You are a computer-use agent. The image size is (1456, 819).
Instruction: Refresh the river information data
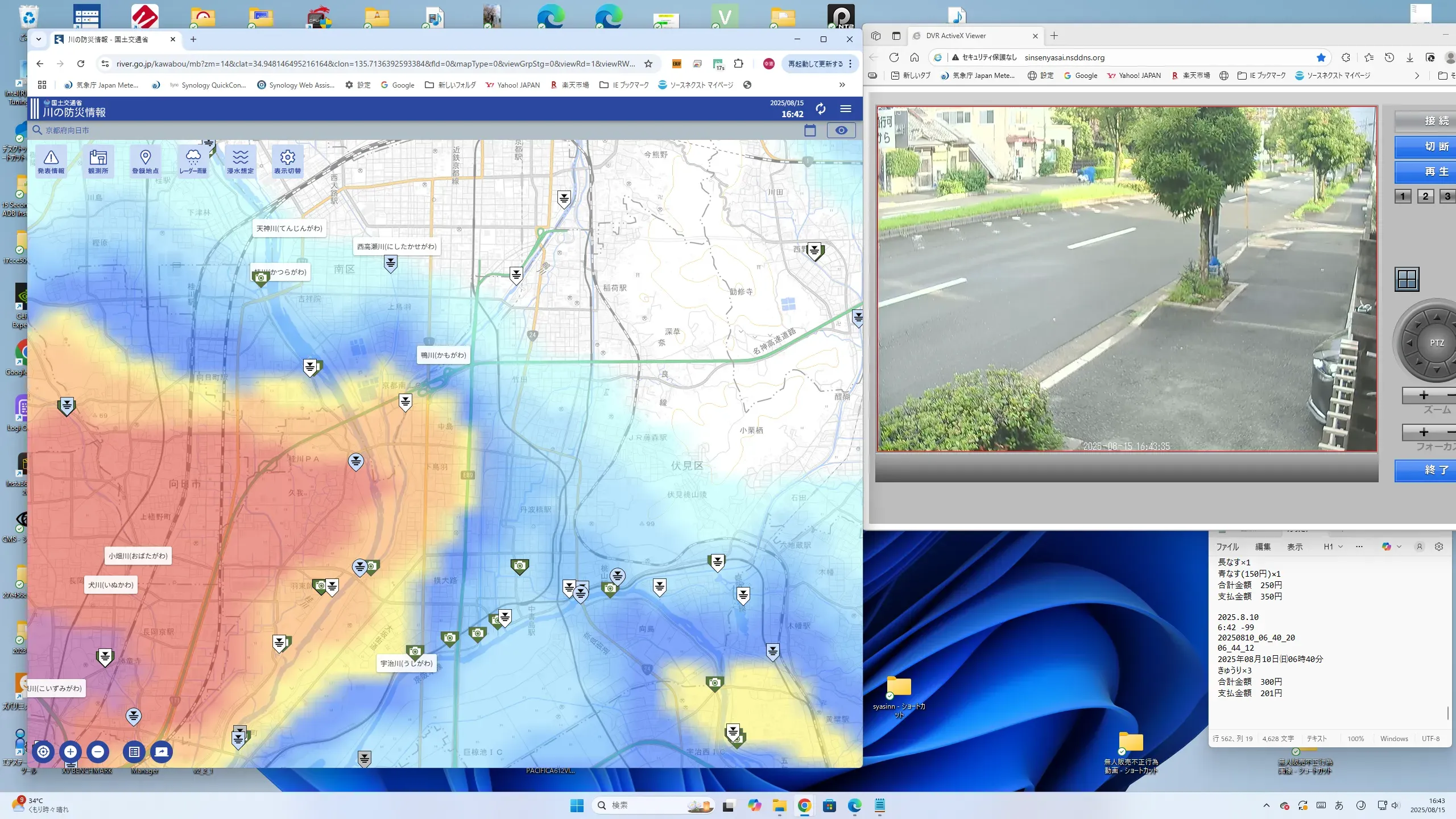pyautogui.click(x=820, y=109)
